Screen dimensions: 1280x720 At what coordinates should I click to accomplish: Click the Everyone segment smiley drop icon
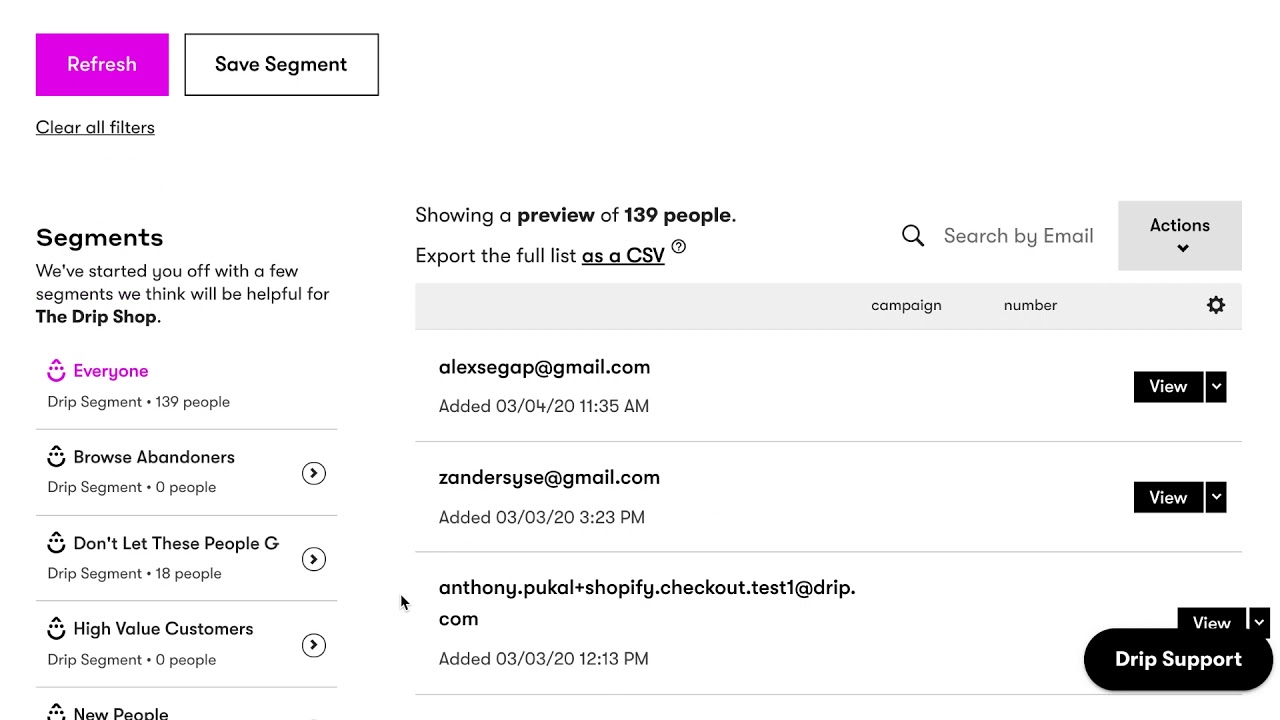tap(56, 371)
